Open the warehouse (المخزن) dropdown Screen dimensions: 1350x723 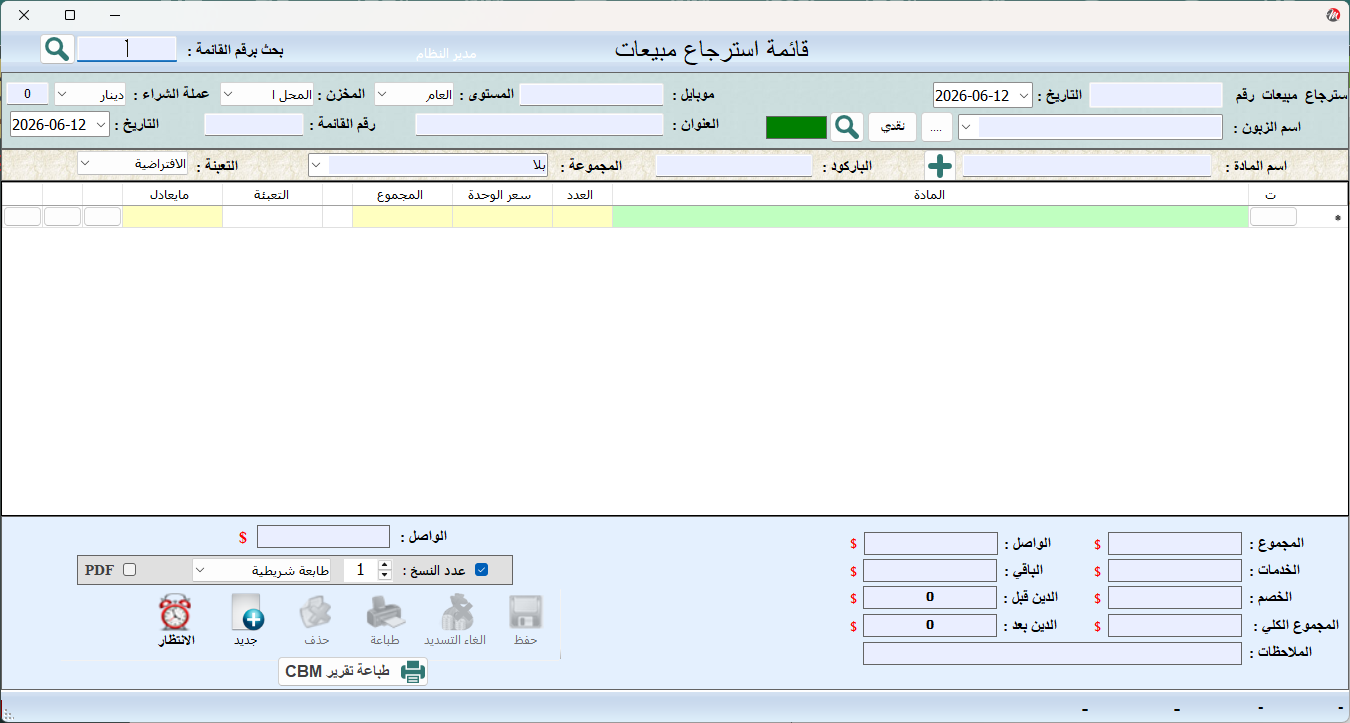[228, 95]
